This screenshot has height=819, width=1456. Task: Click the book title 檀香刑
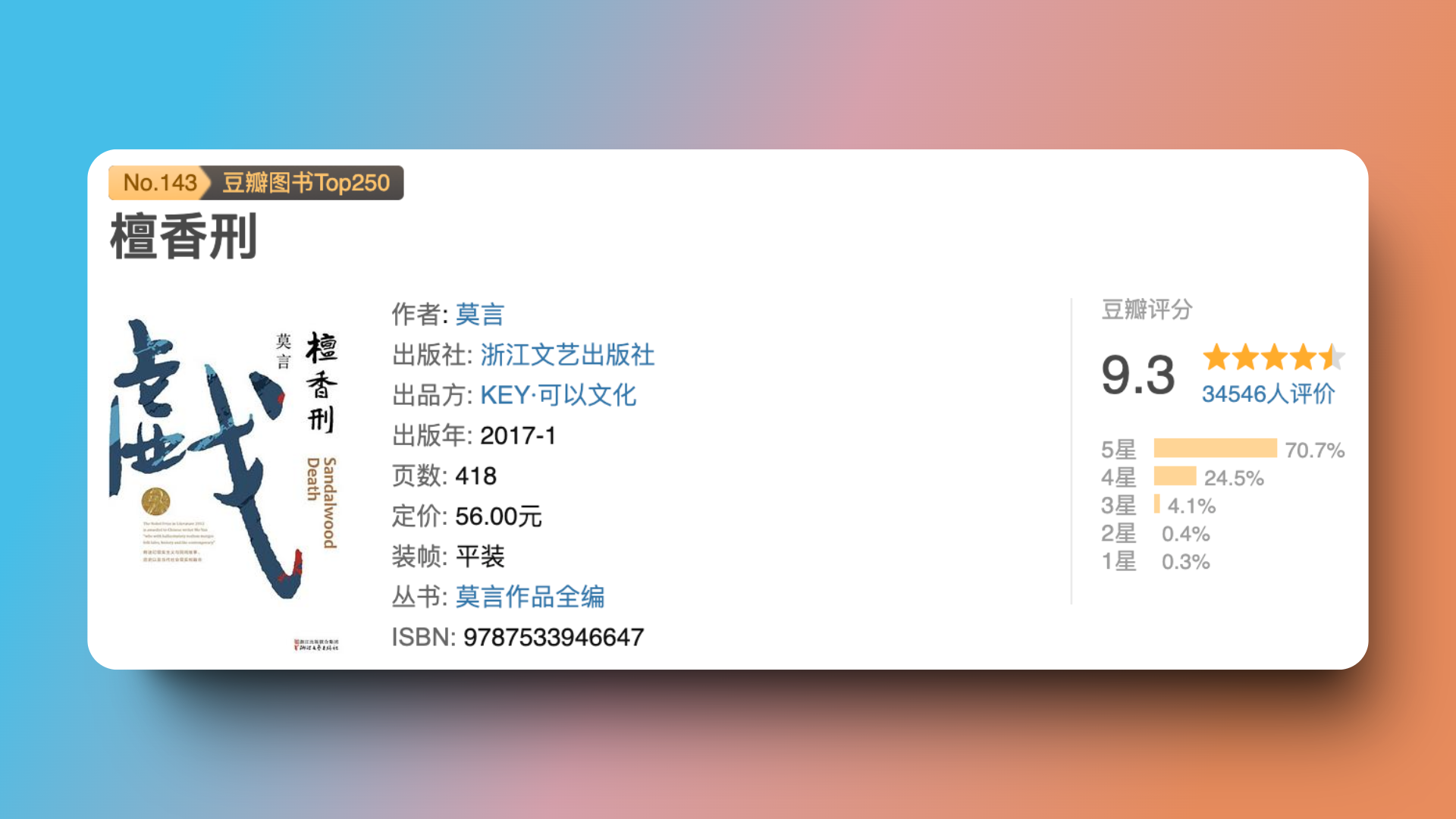[184, 237]
